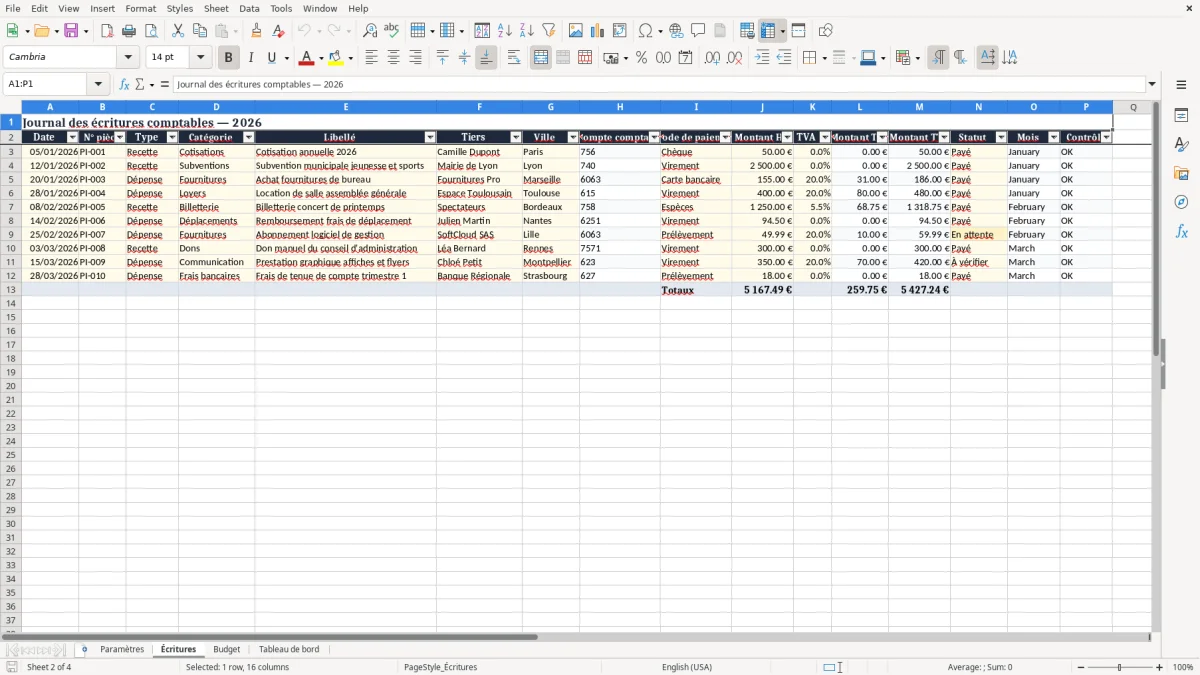Screen dimensions: 1200x675
Task: Align text to bottom
Action: point(486,58)
